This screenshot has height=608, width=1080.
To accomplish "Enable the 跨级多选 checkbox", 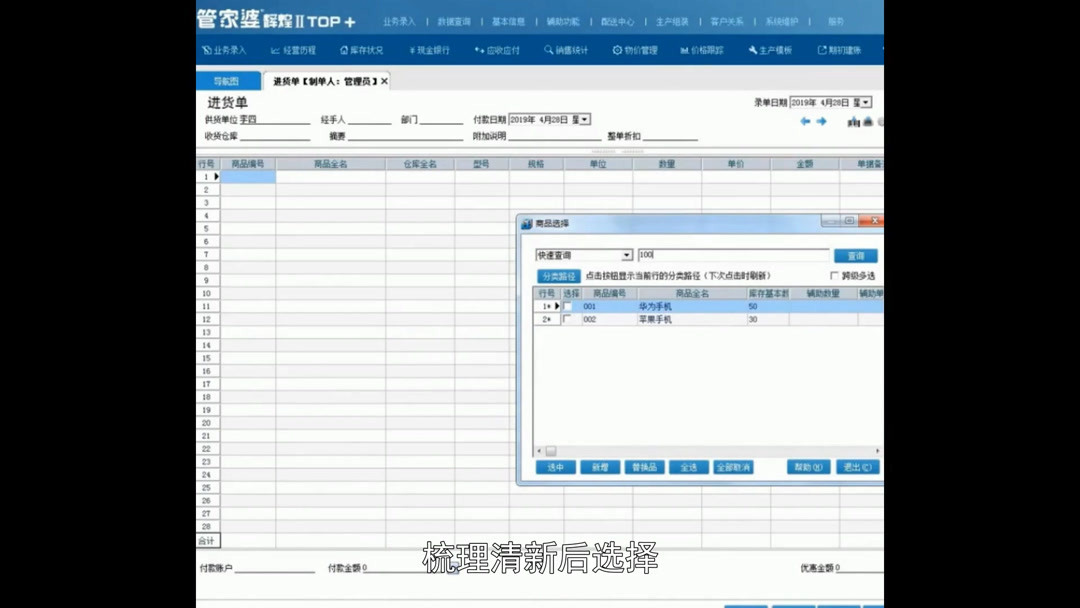I will point(833,275).
